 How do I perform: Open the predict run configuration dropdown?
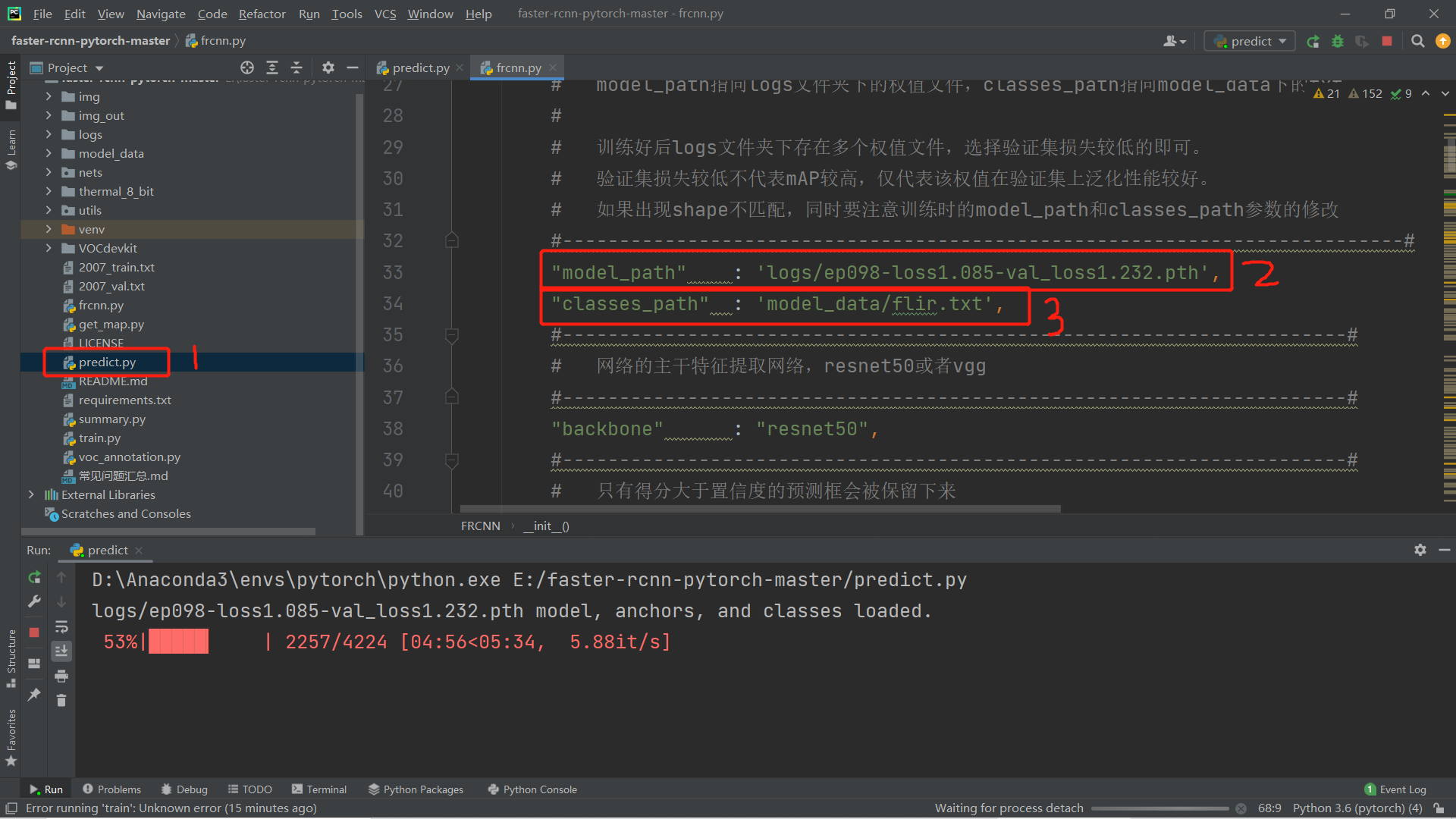pyautogui.click(x=1250, y=41)
